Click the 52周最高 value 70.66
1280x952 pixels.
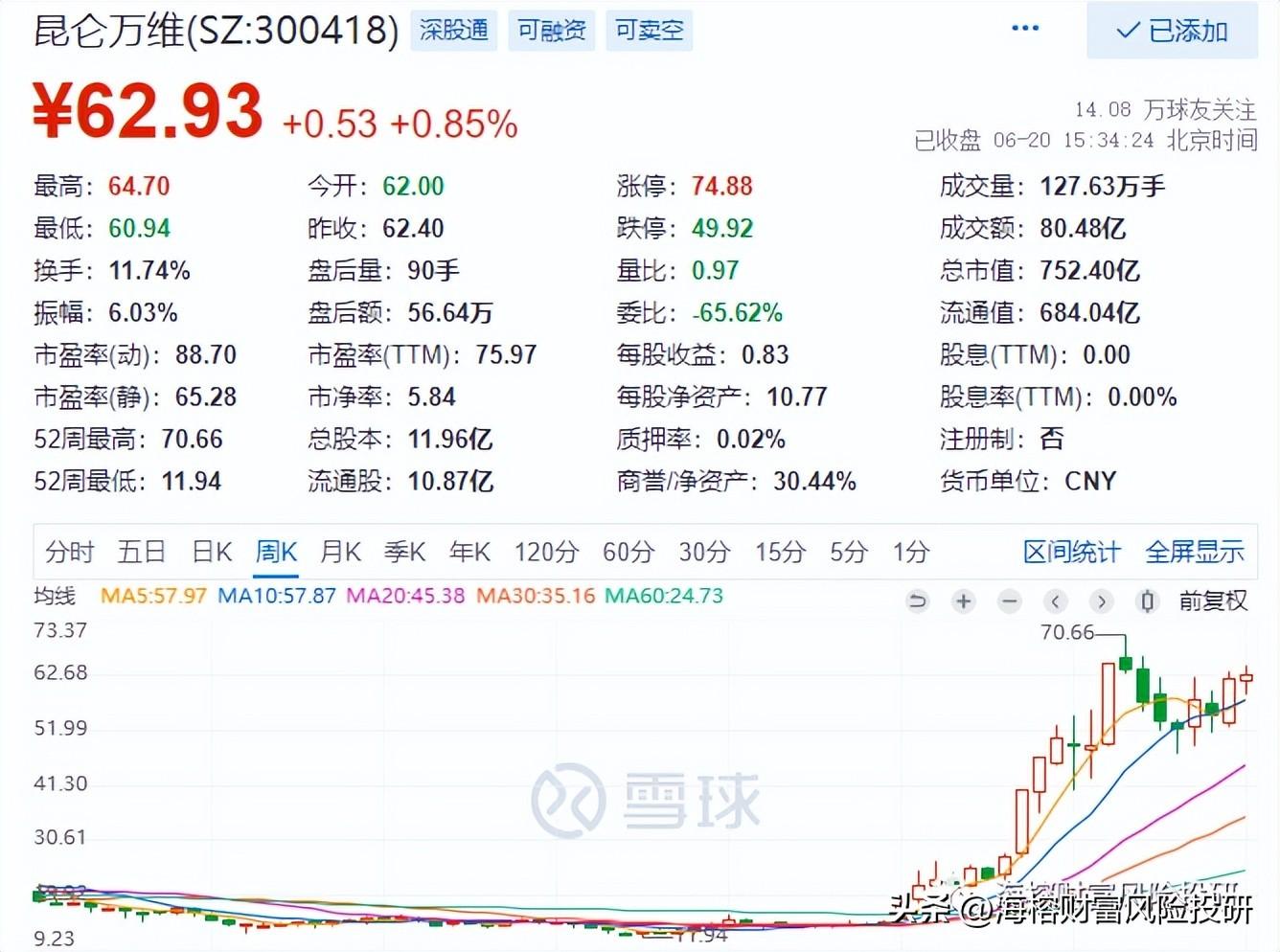pyautogui.click(x=192, y=439)
